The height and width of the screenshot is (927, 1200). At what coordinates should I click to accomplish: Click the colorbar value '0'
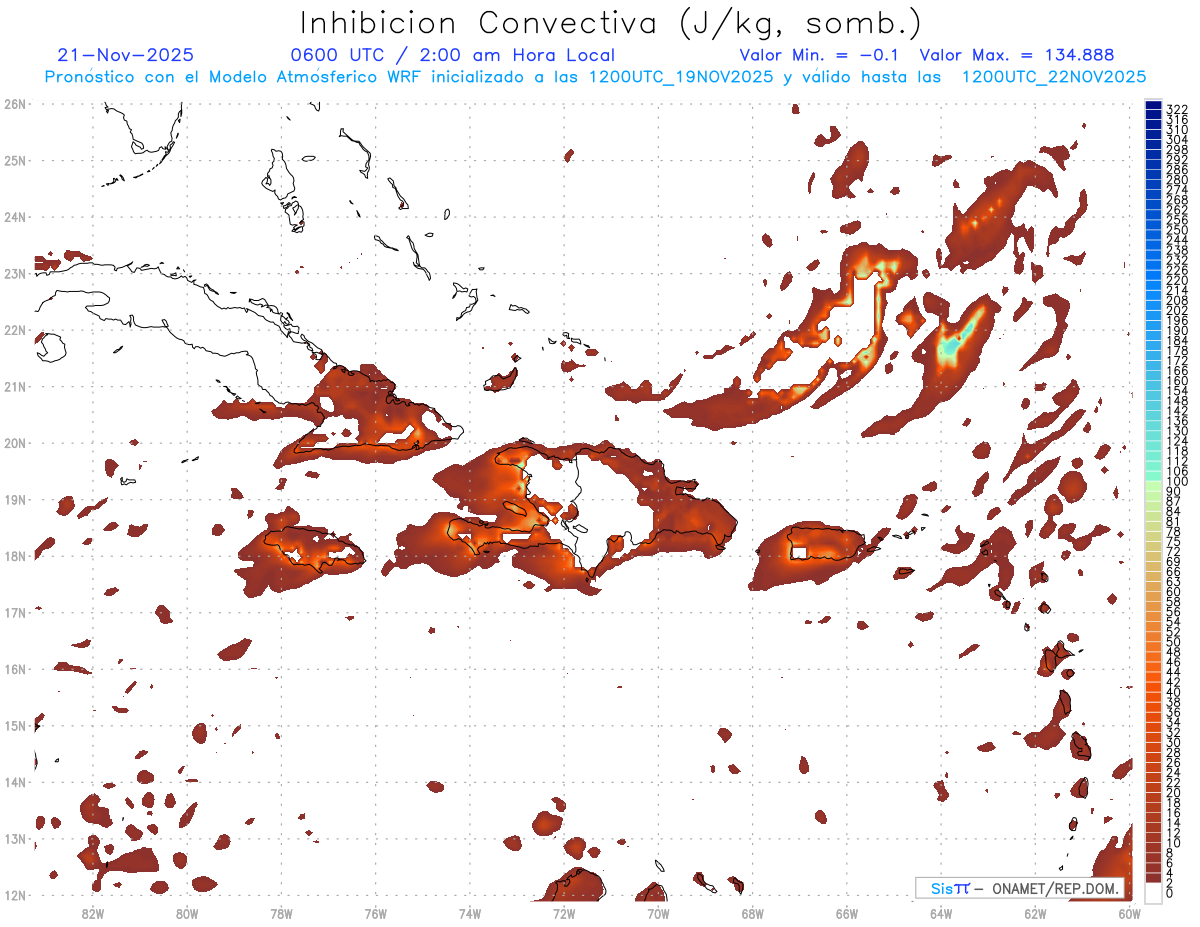tap(1170, 893)
